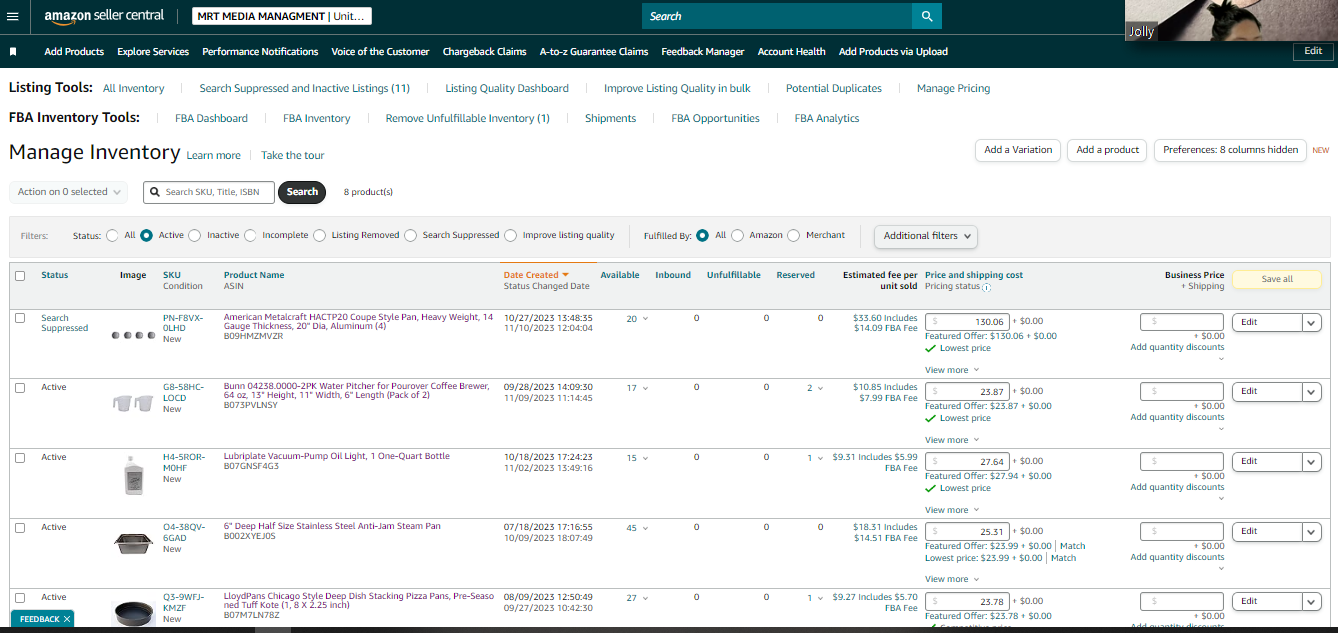Expand the Additional filters dropdown

click(x=926, y=236)
